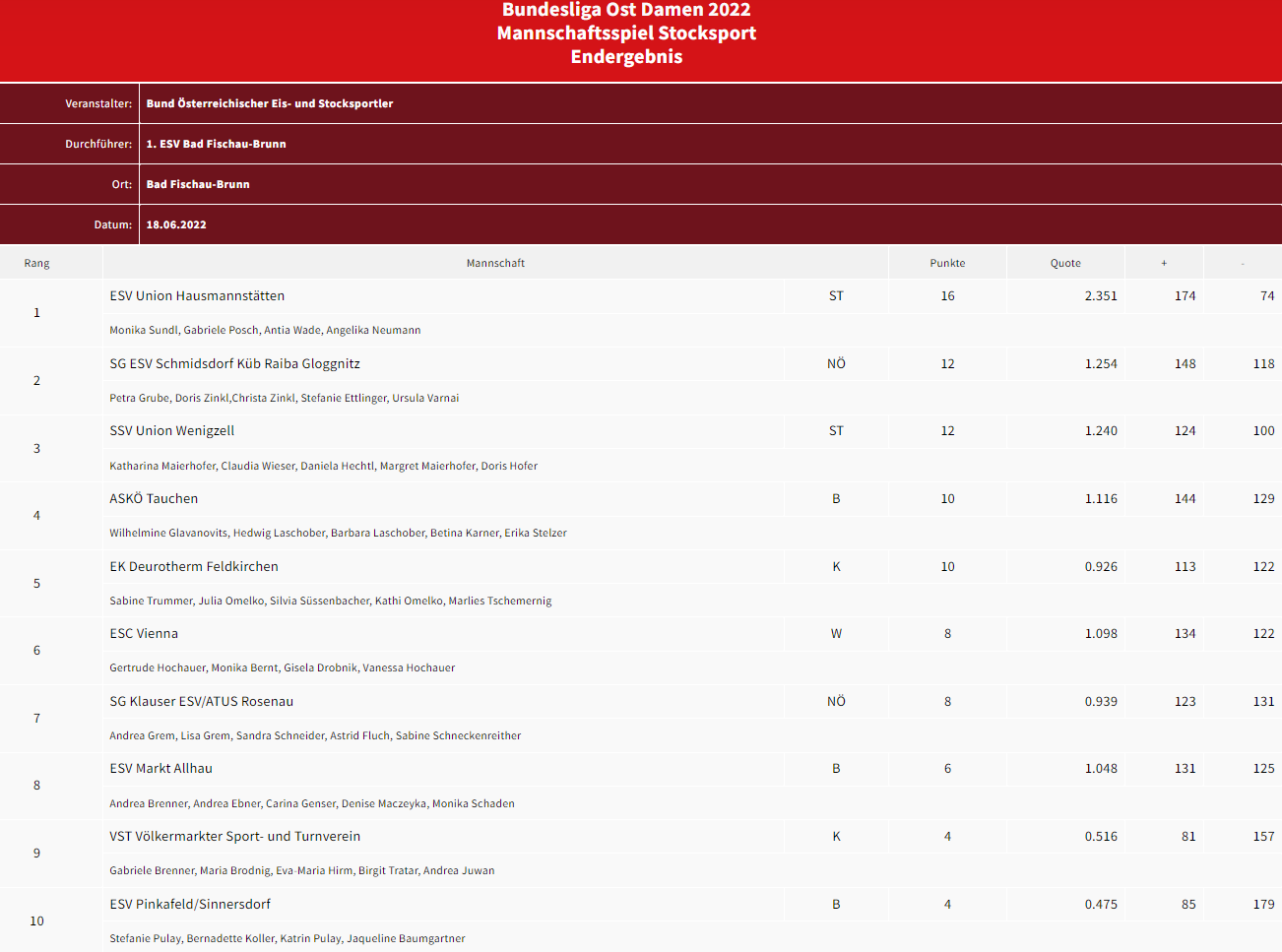Click minus score 157
1282x952 pixels.
1264,836
